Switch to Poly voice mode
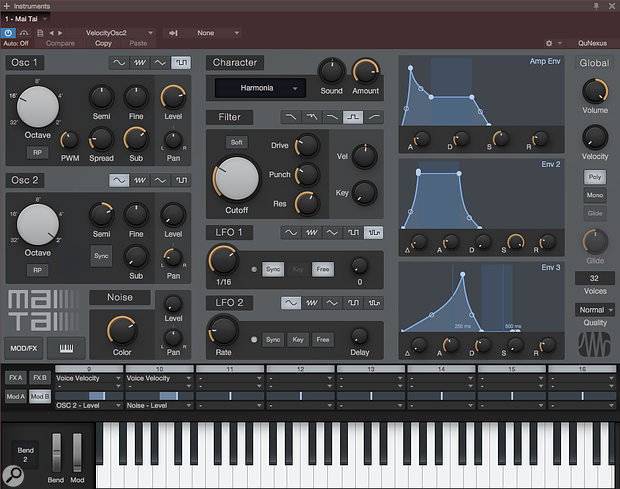 (x=595, y=177)
